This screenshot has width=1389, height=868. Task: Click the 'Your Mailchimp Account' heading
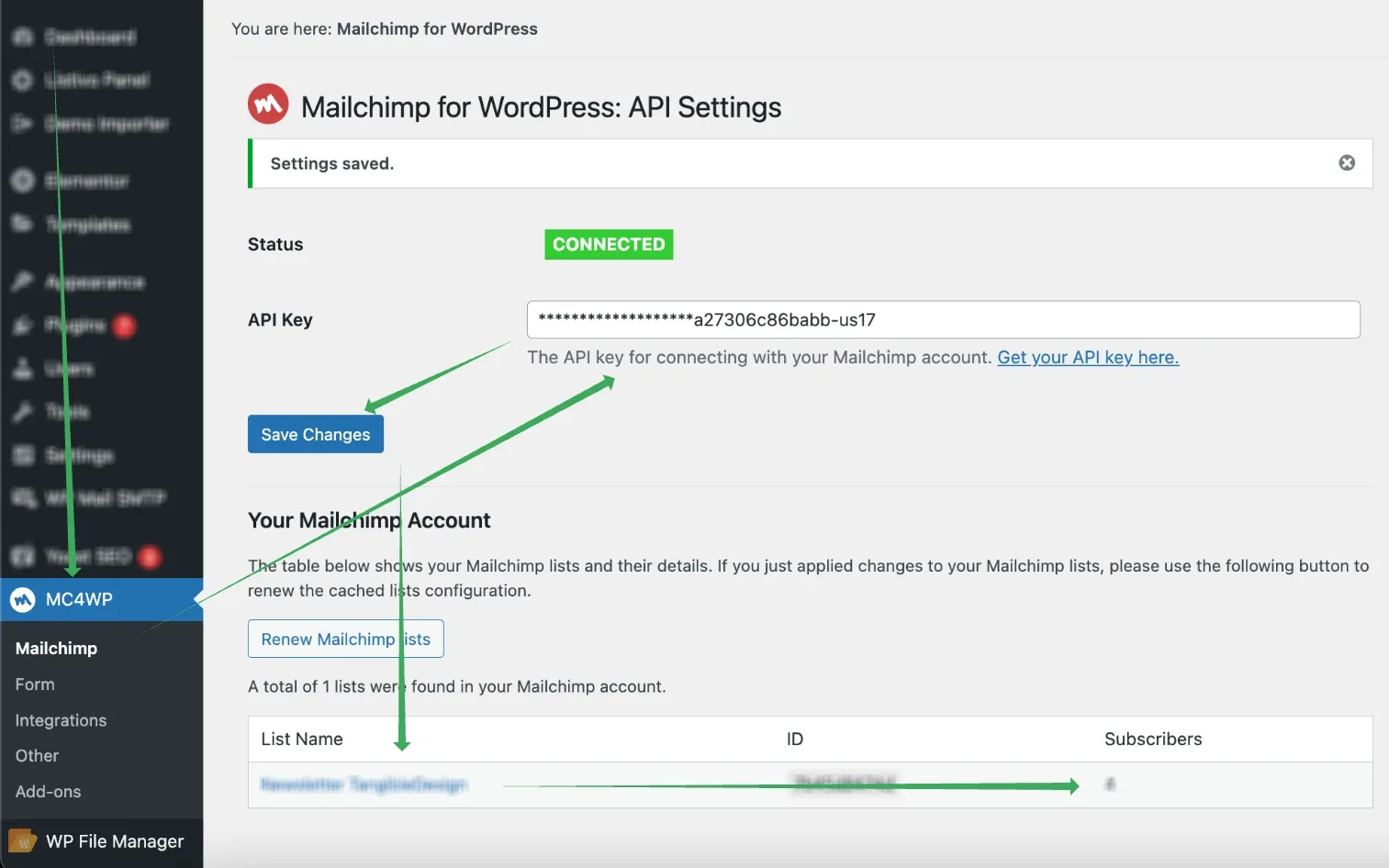[x=369, y=520]
